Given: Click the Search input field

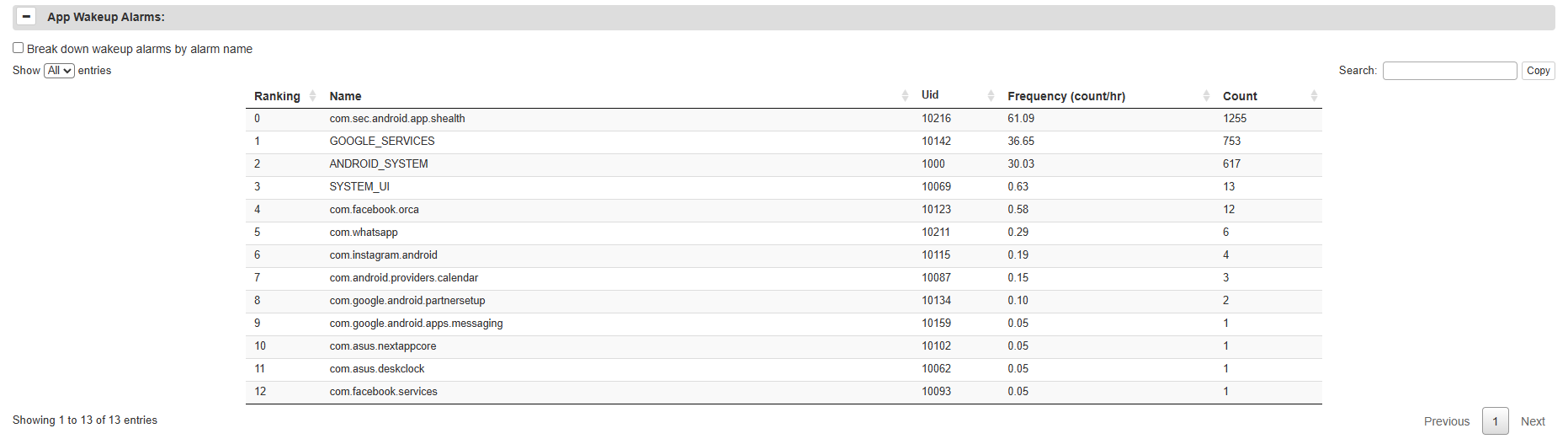Looking at the screenshot, I should point(1448,71).
